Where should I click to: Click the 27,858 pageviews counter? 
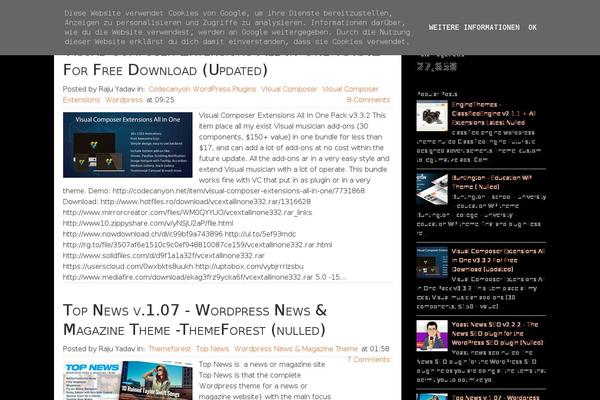(x=437, y=67)
